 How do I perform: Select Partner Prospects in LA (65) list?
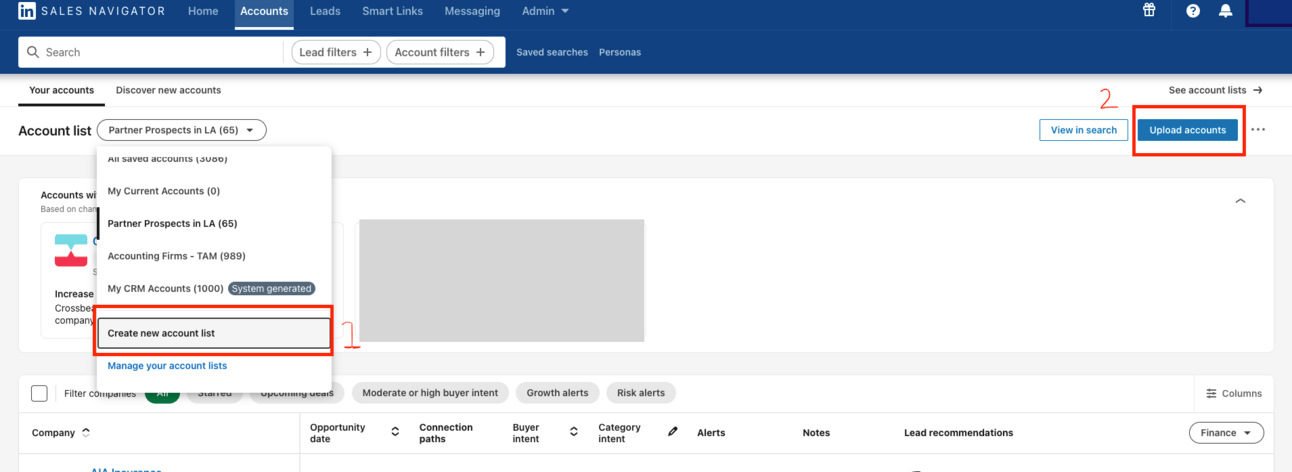coord(214,223)
